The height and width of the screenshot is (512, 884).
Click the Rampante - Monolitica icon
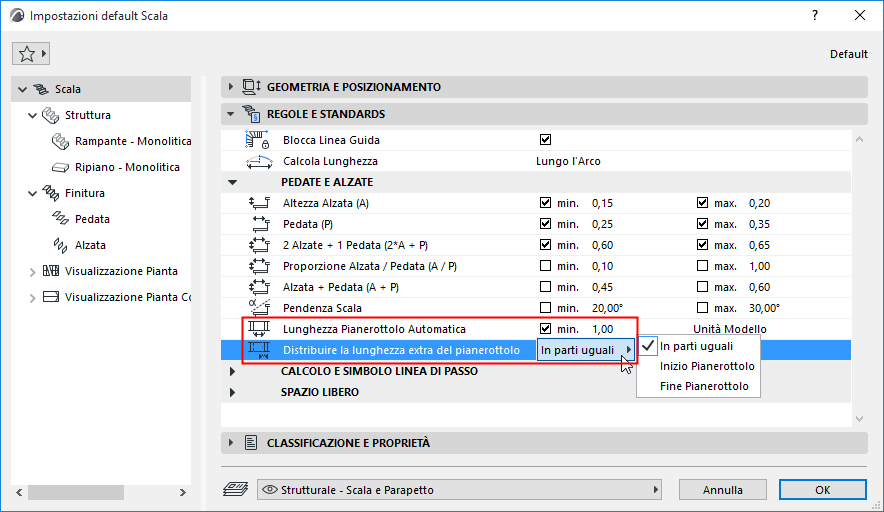[x=60, y=141]
